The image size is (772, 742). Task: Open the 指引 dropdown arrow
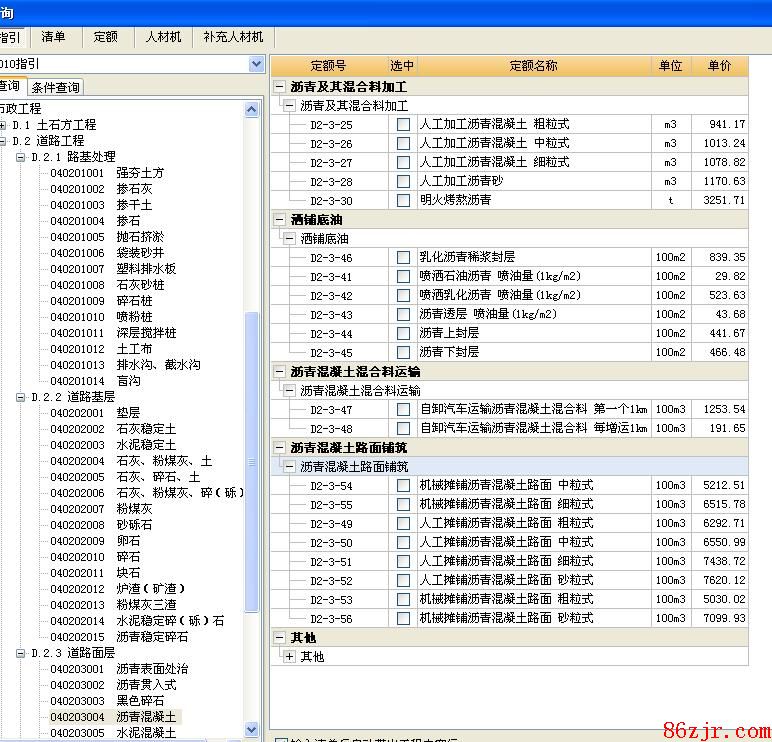[x=257, y=64]
